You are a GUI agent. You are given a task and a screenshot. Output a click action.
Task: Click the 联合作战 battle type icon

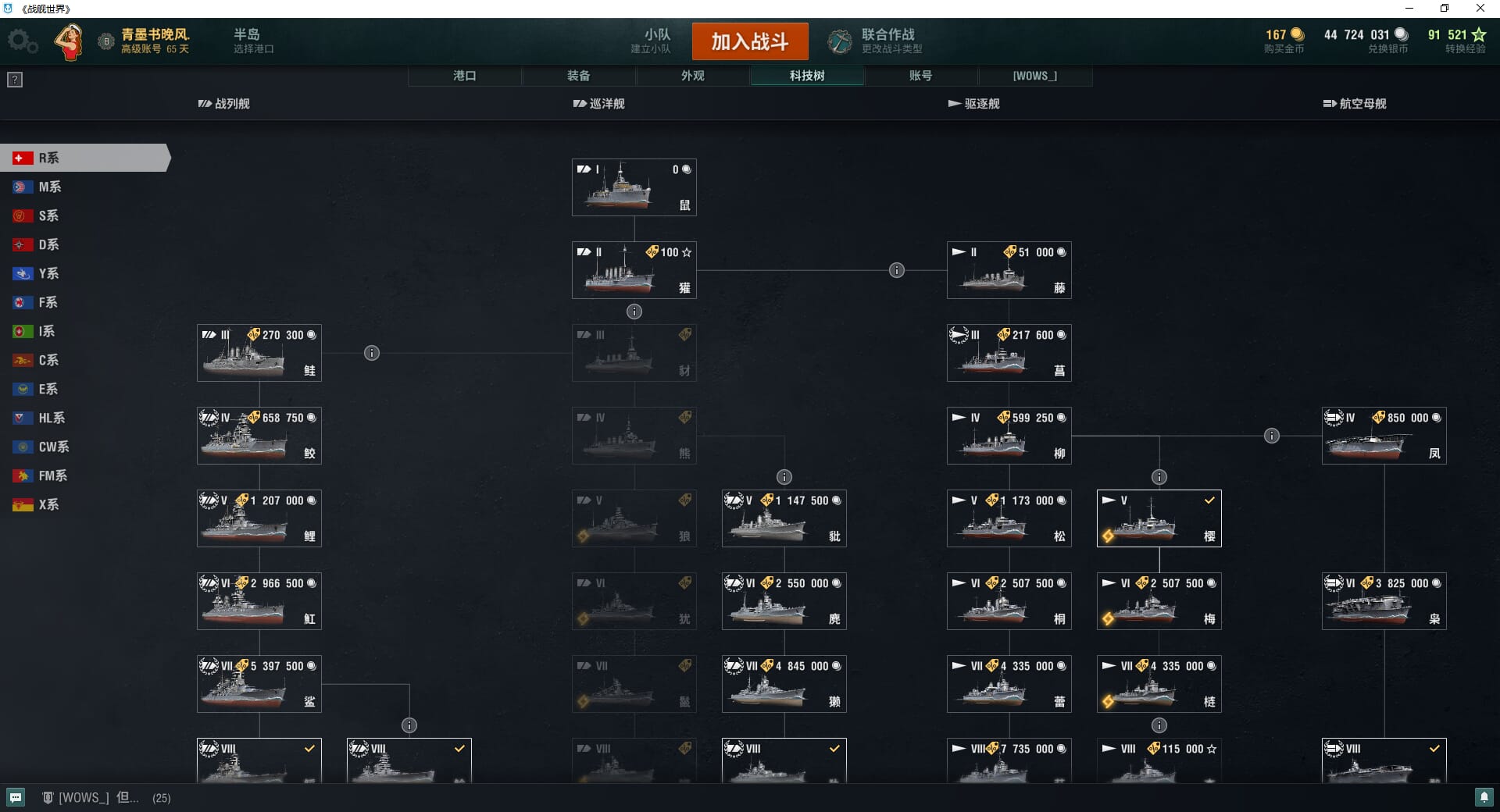point(840,41)
